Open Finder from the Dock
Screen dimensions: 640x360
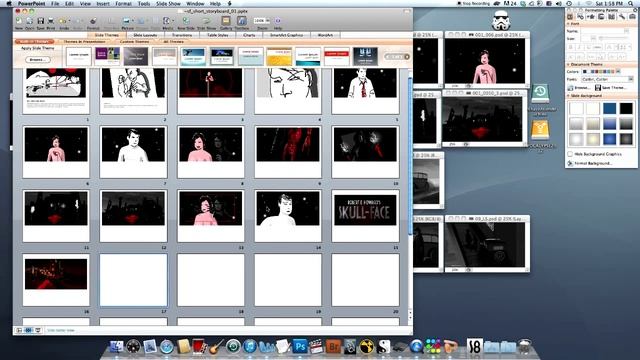tap(117, 347)
